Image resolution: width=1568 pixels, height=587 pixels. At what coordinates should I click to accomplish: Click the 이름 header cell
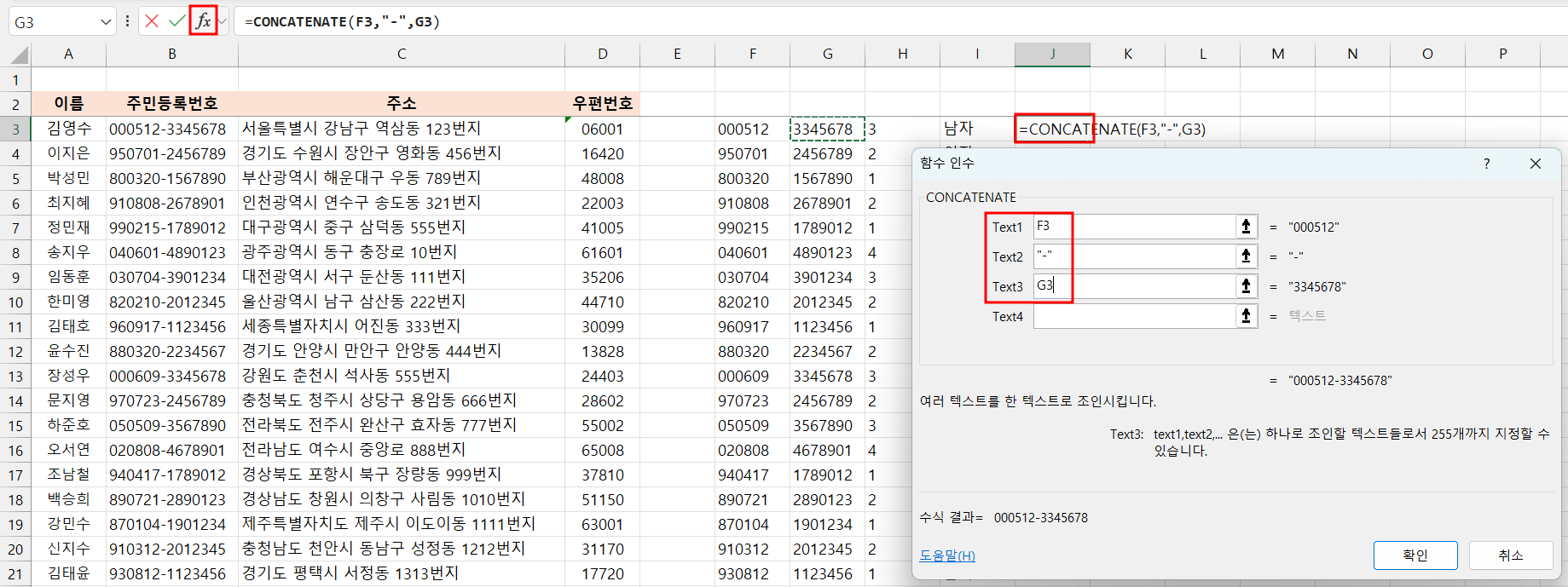[68, 104]
